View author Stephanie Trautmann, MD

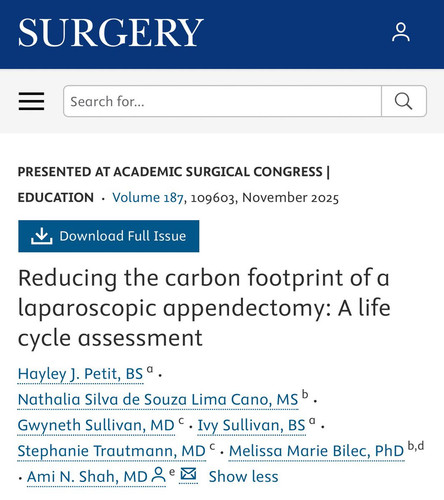[x=111, y=451]
